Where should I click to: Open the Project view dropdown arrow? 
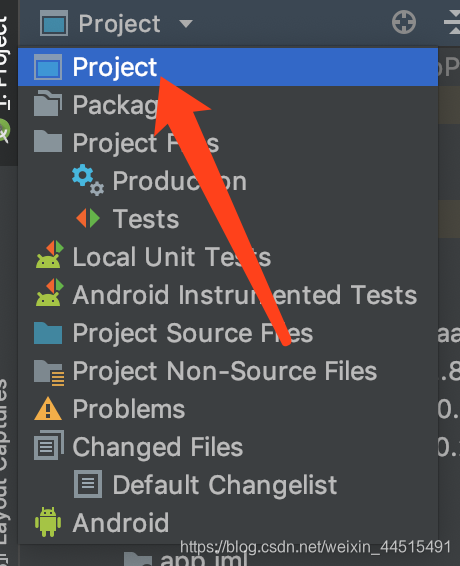pos(186,24)
